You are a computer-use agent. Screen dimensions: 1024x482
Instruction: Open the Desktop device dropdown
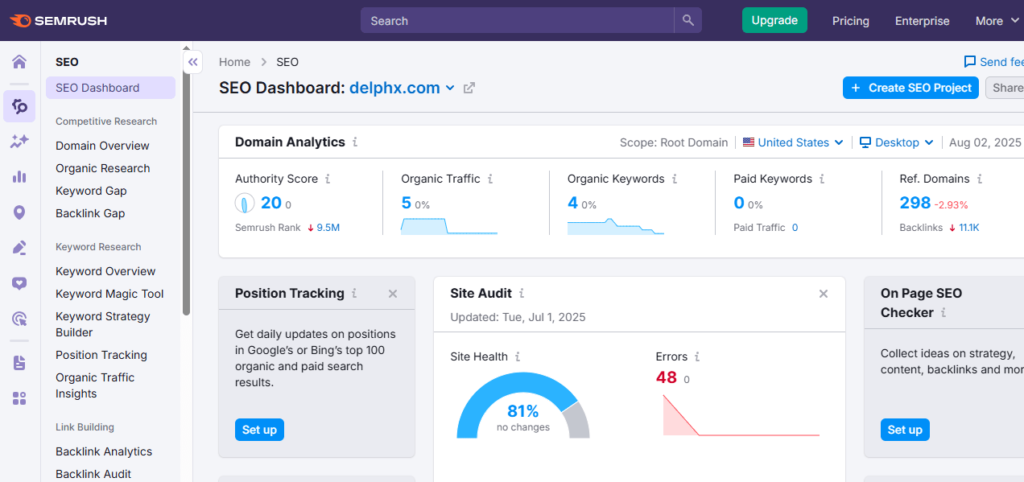click(x=897, y=142)
